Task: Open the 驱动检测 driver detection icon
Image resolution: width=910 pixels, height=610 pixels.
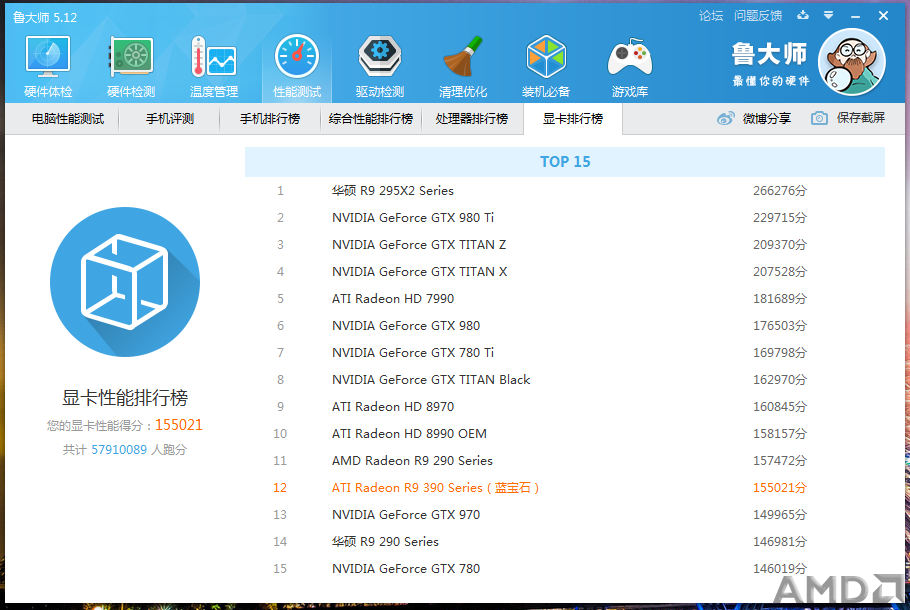Action: click(380, 66)
